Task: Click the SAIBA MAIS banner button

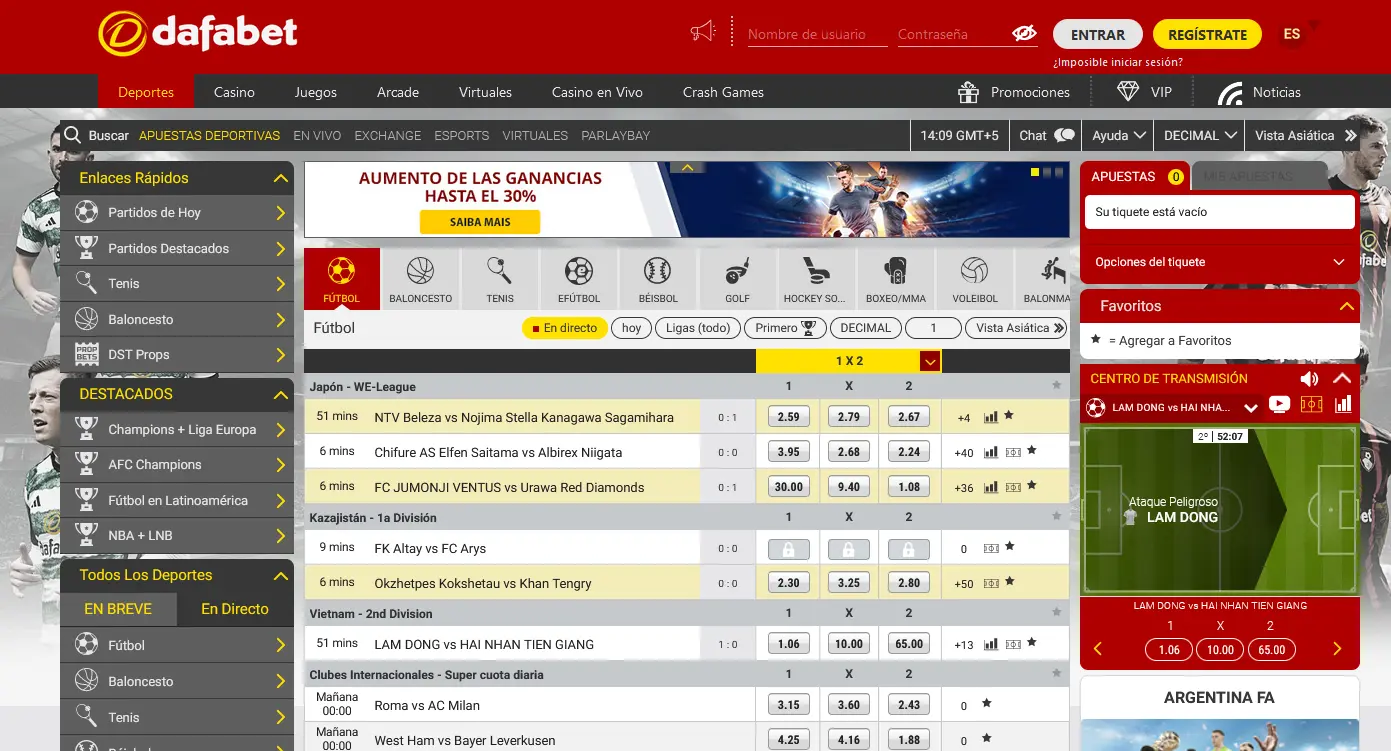Action: (x=480, y=222)
